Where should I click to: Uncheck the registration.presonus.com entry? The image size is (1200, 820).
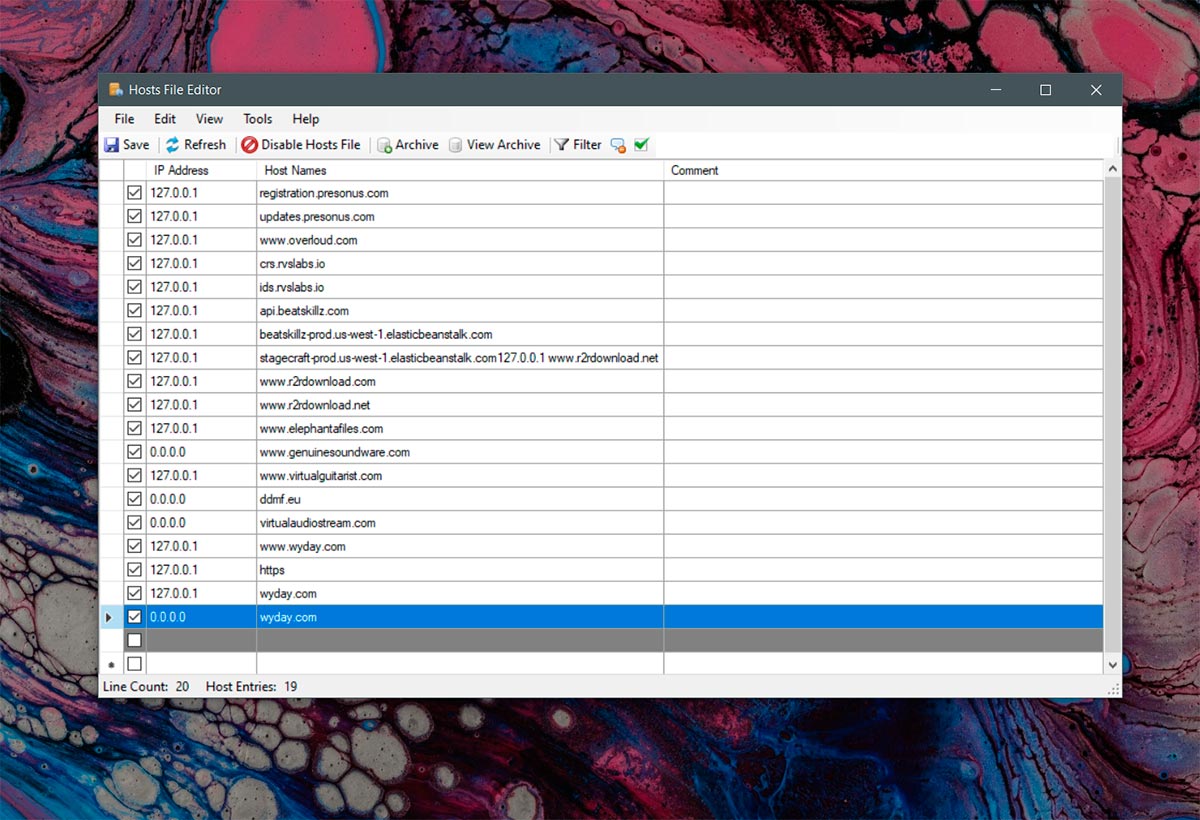pos(134,193)
